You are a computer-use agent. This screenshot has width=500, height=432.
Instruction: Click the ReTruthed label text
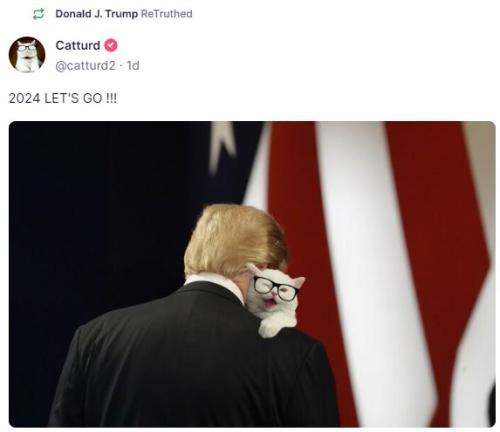[167, 14]
